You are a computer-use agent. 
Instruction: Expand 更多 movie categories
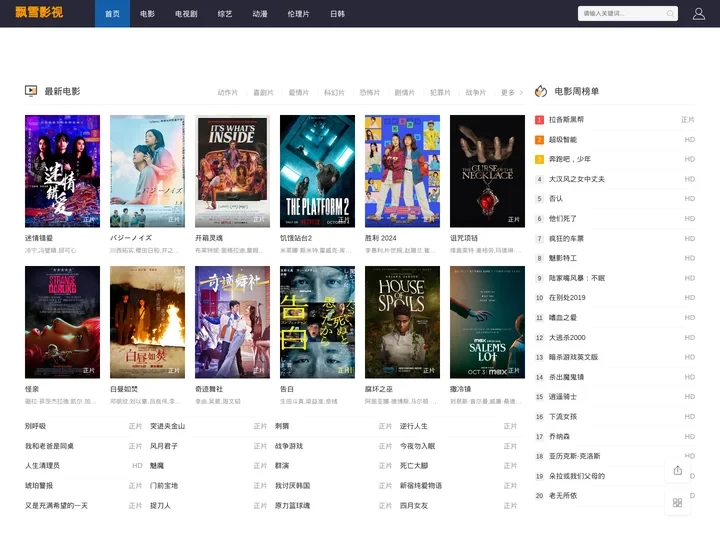click(x=512, y=92)
